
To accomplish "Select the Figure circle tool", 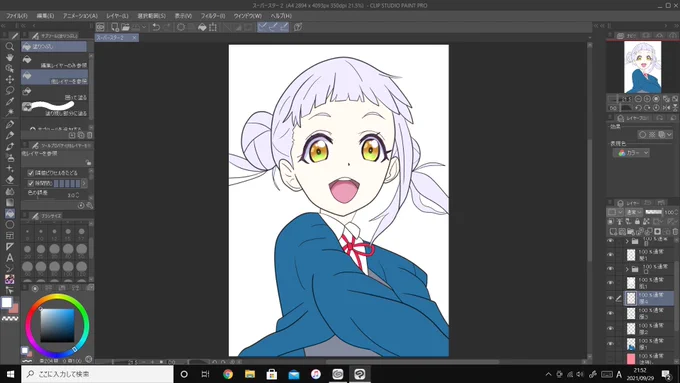I will coord(10,225).
